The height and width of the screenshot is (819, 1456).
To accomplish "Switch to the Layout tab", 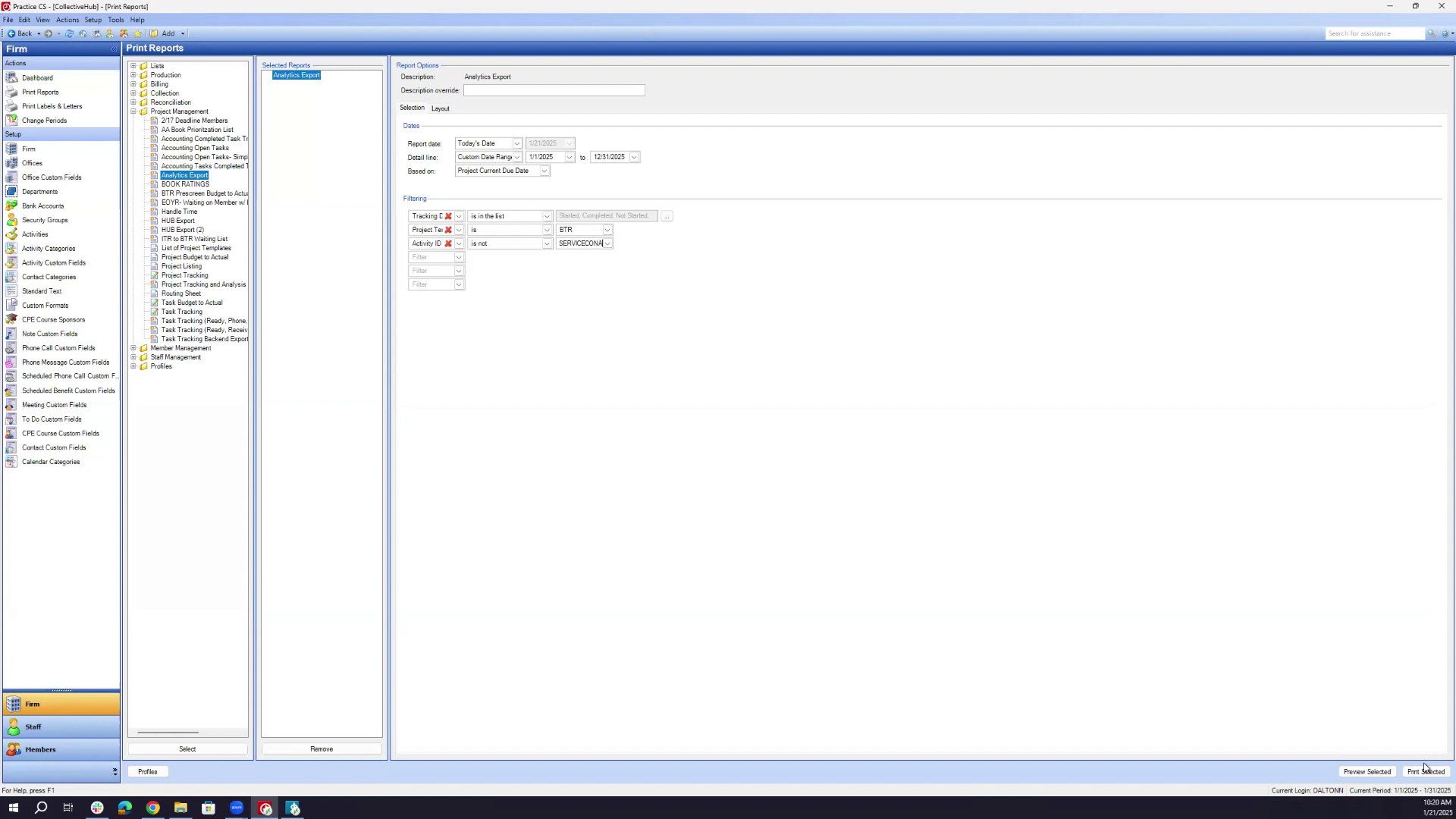I will point(440,108).
